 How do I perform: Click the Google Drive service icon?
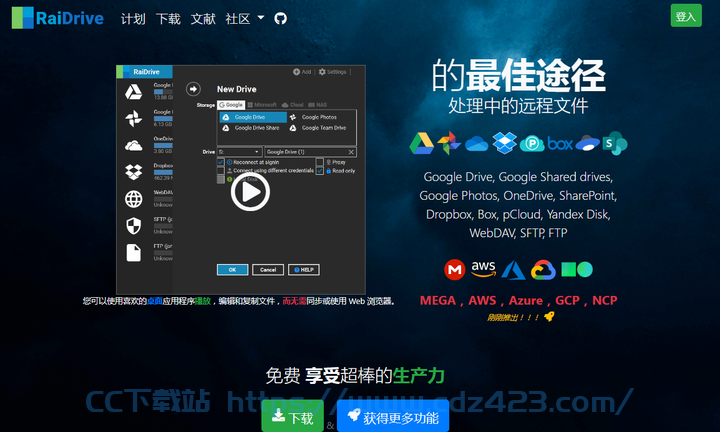pyautogui.click(x=422, y=143)
